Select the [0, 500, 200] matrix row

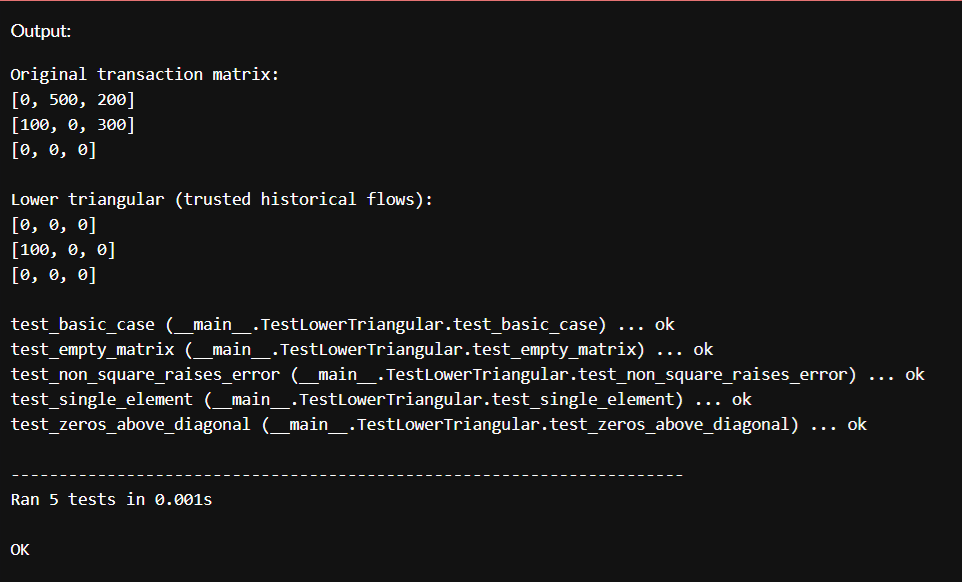(x=72, y=100)
